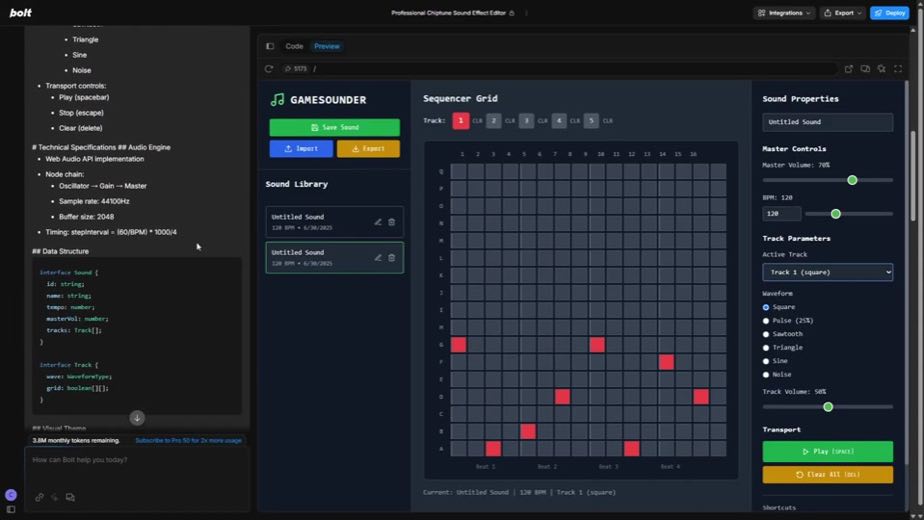This screenshot has width=924, height=520.
Task: Delete the first Untitled Sound with trash icon
Action: (x=391, y=222)
